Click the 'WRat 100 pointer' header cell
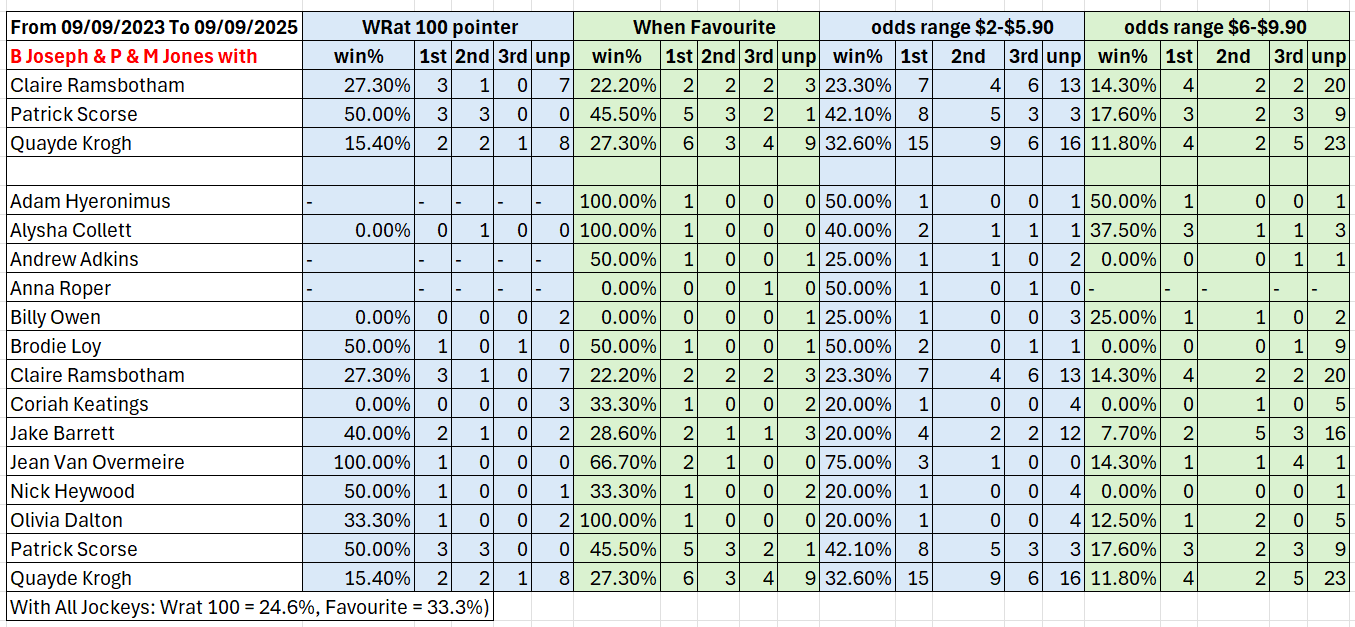 tap(437, 27)
